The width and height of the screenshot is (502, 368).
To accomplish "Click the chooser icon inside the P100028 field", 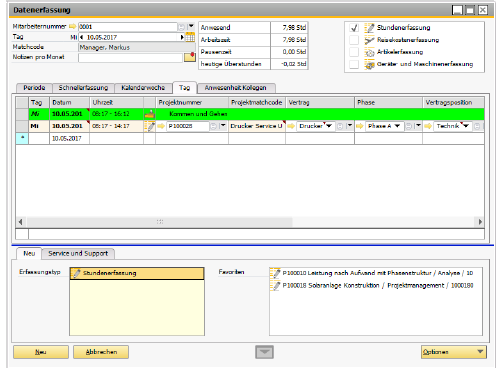I will point(213,126).
